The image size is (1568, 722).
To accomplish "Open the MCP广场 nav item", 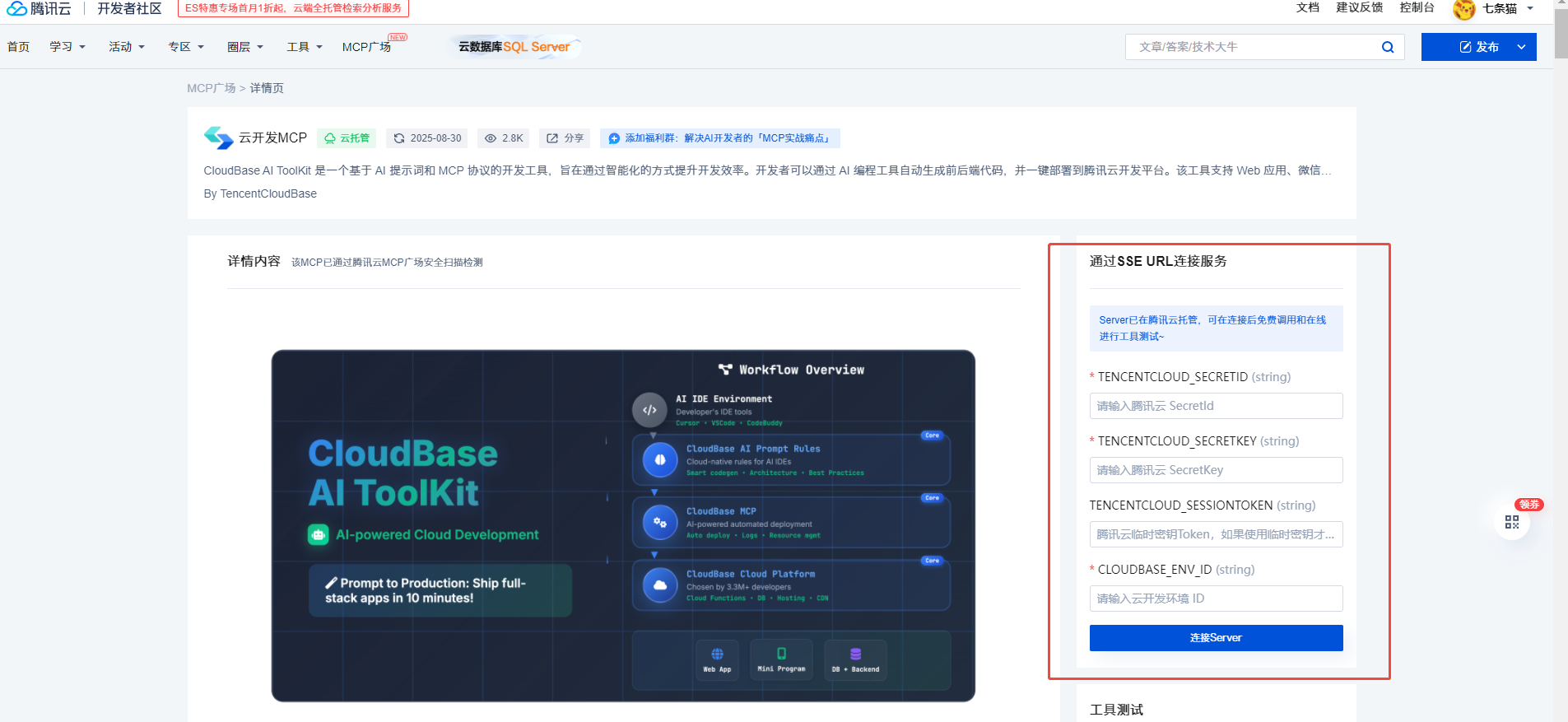I will pos(366,47).
